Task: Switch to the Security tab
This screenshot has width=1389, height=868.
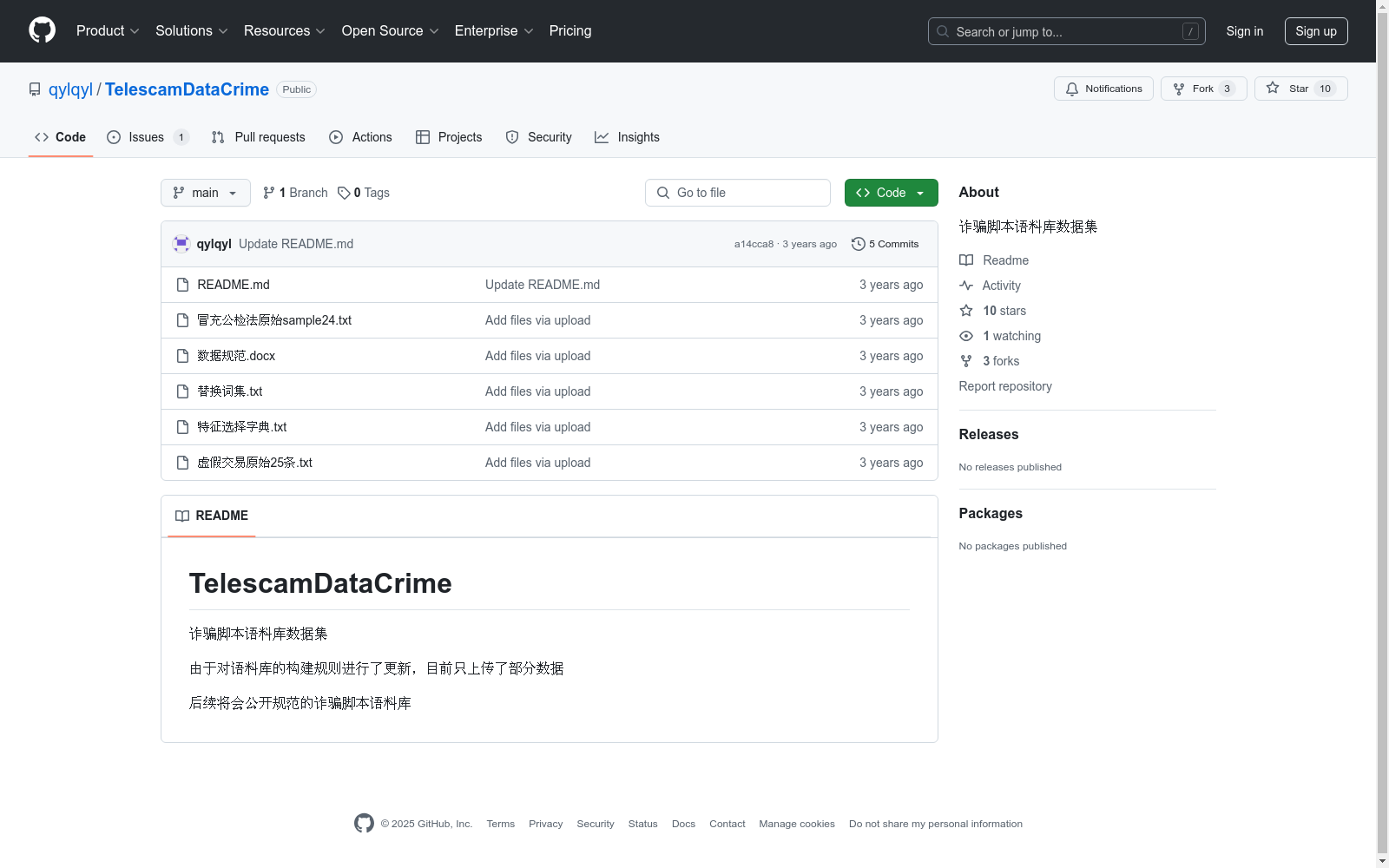Action: click(x=538, y=137)
